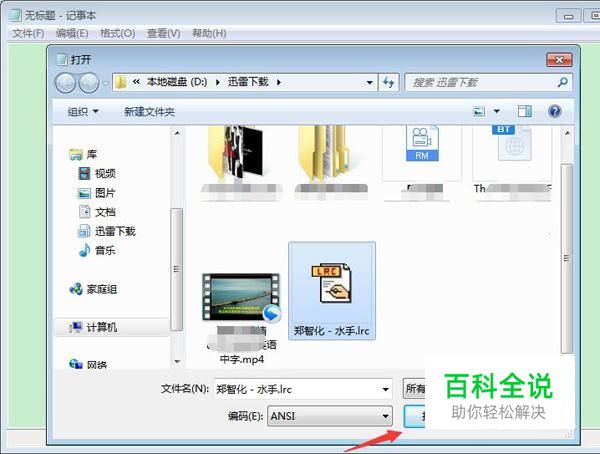
Task: Open the 查看(V) menu in Notepad
Action: (x=163, y=33)
